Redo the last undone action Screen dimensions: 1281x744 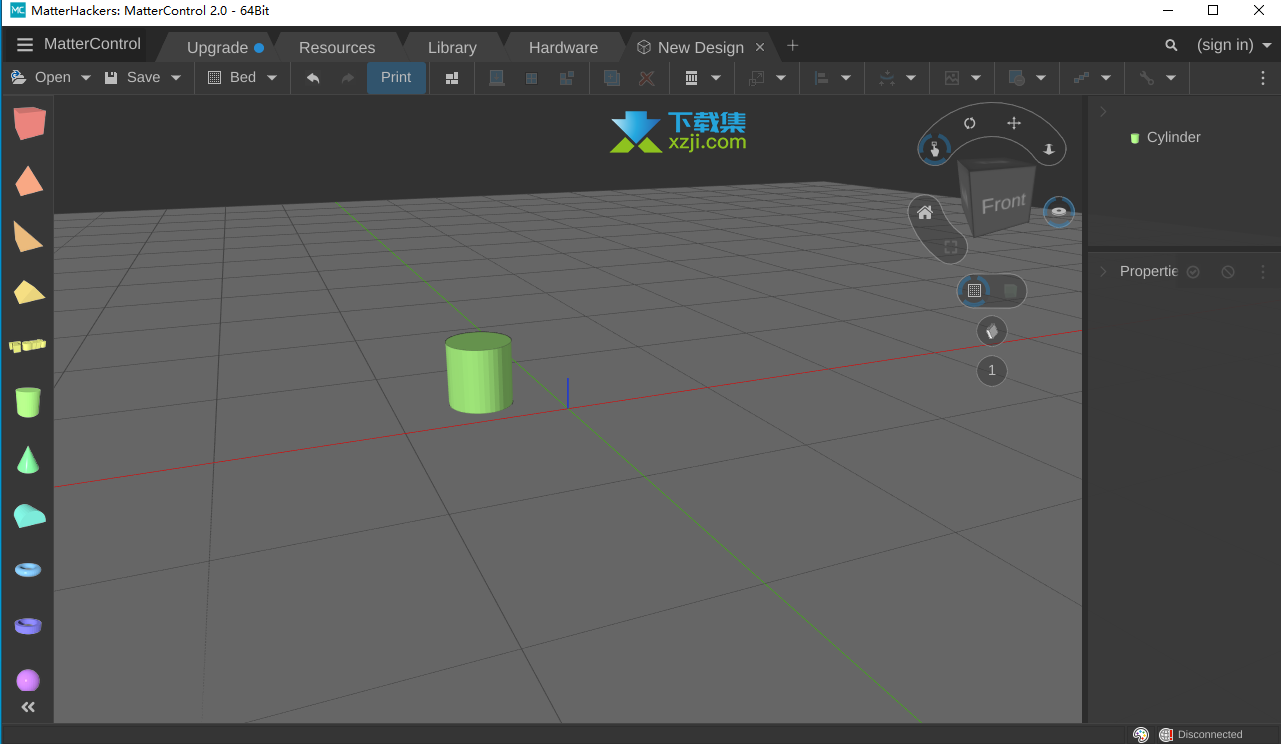coord(347,77)
